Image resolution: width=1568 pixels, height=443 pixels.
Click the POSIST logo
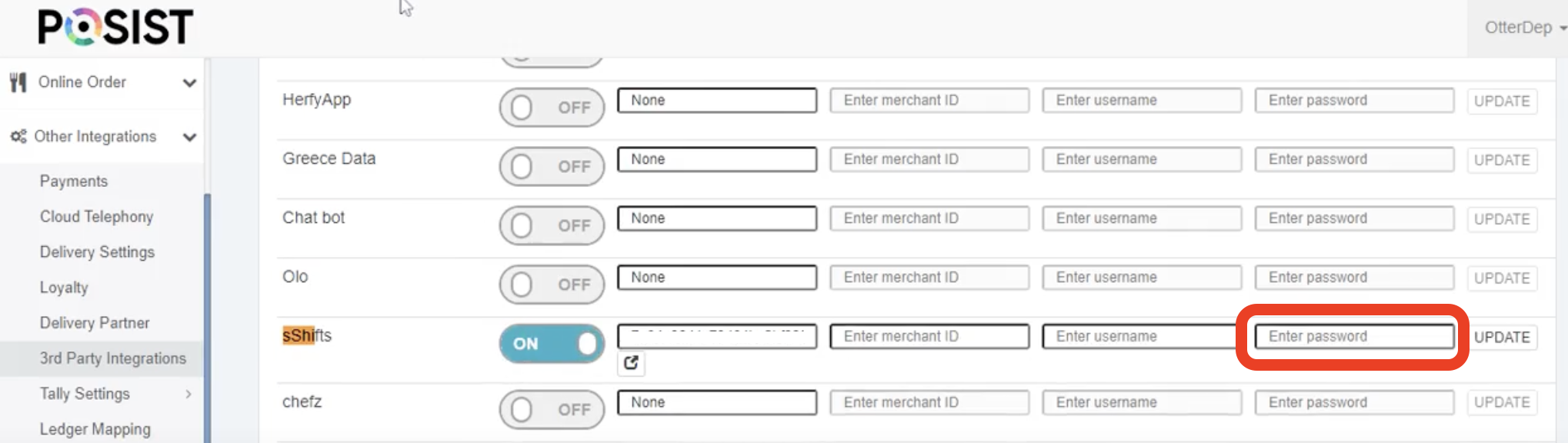115,27
